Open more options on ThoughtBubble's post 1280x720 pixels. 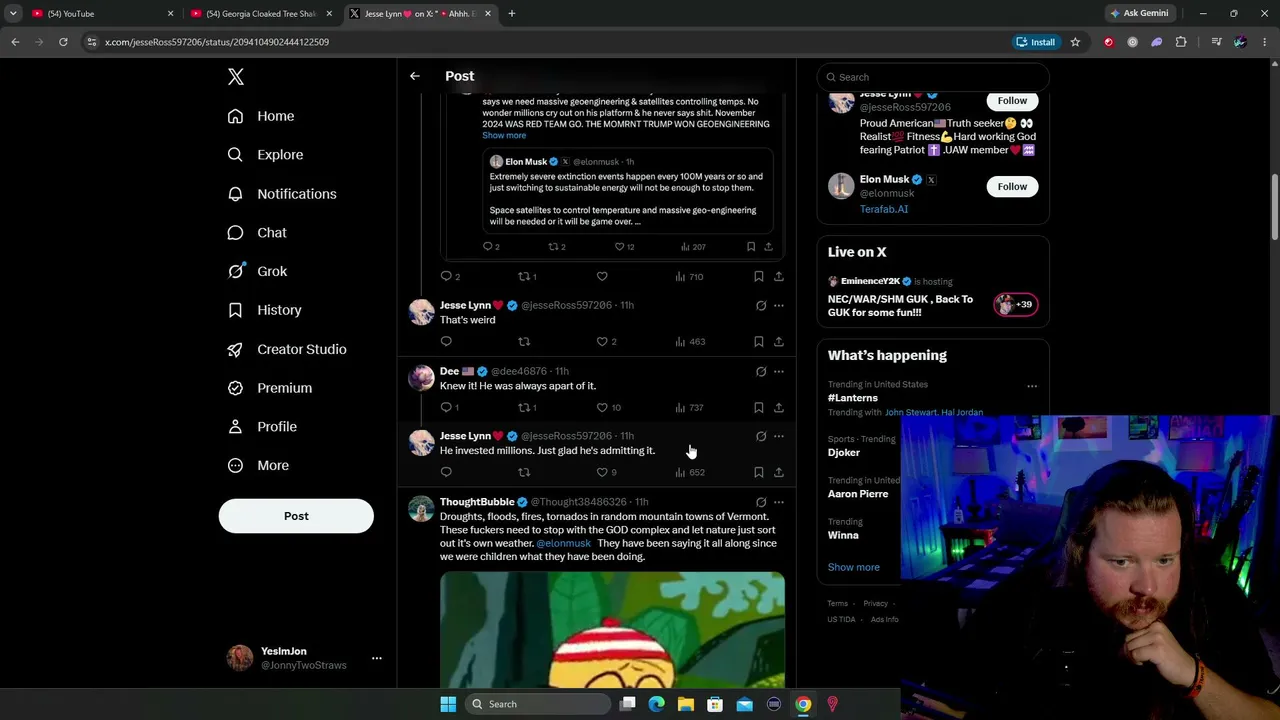[x=779, y=503]
